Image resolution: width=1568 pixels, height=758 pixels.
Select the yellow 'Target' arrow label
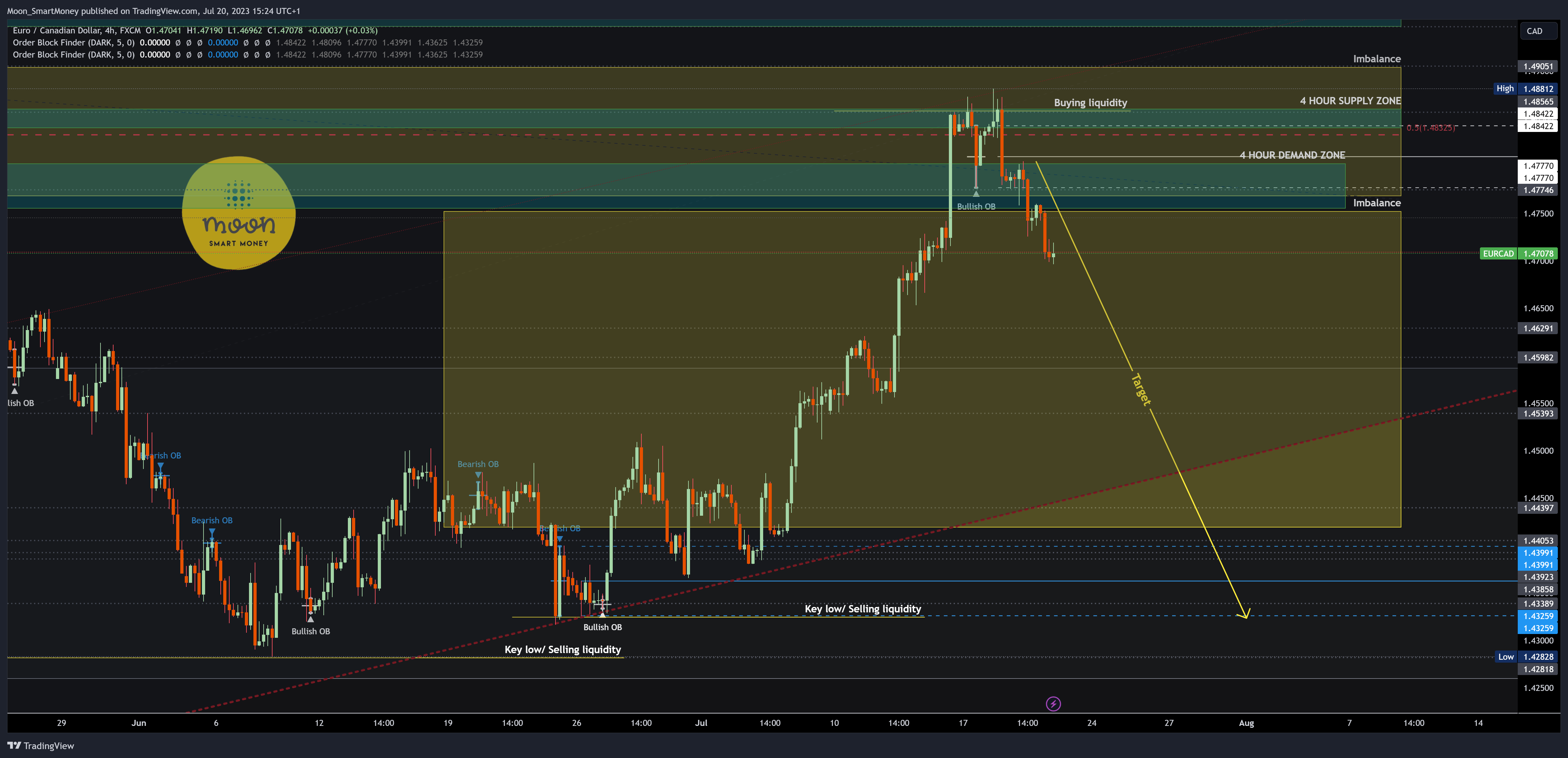(1141, 390)
